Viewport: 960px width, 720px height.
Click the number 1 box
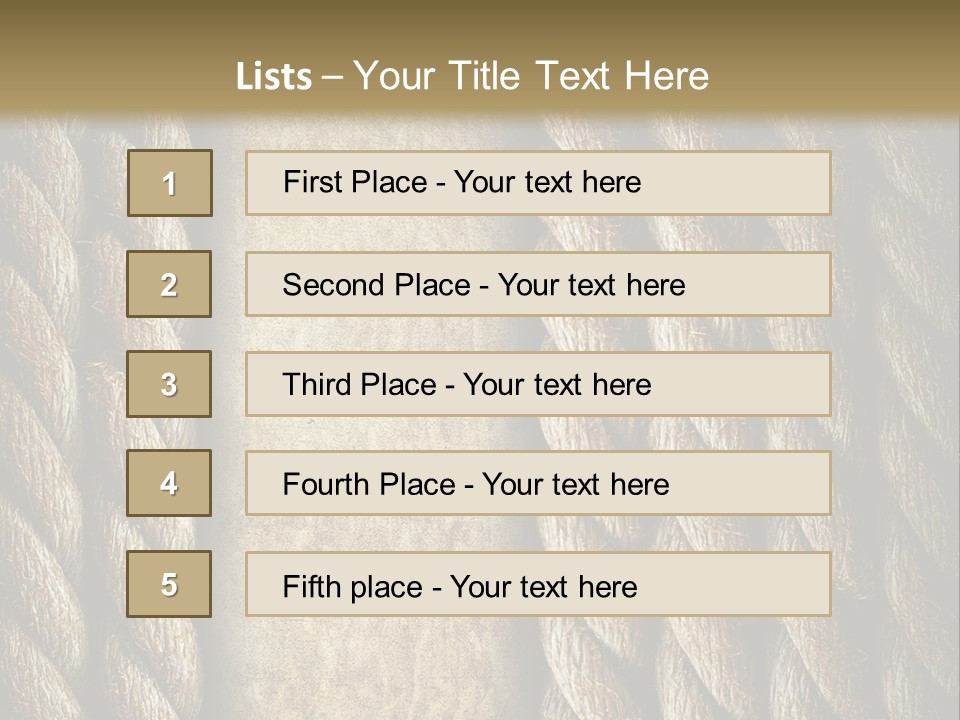point(170,183)
